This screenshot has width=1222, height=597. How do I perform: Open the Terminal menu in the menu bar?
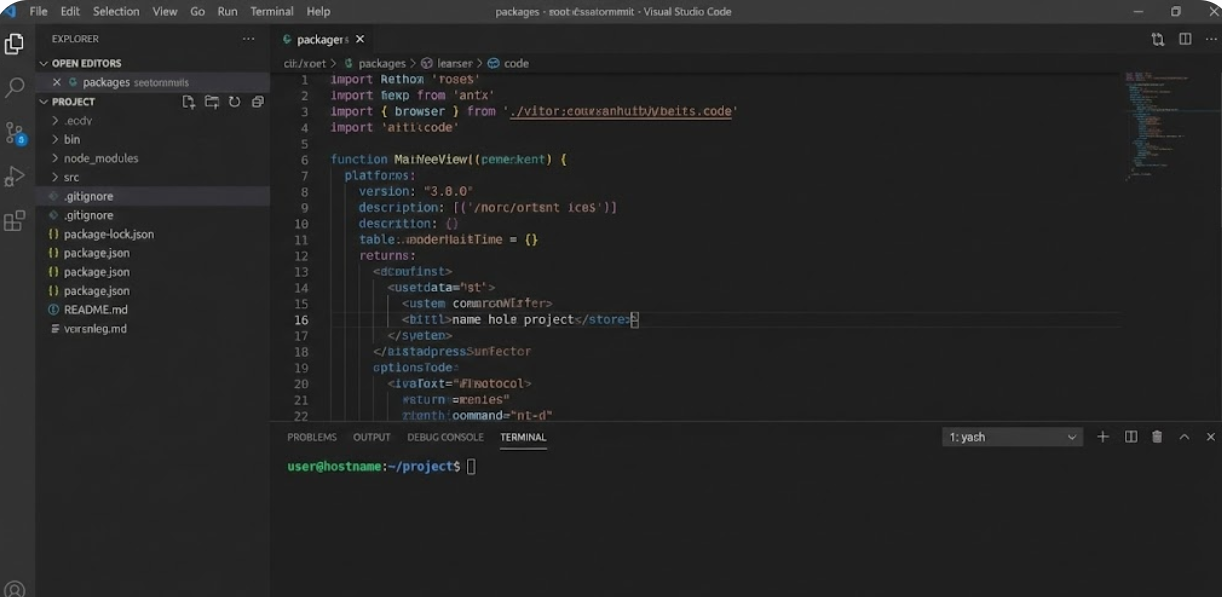[272, 11]
